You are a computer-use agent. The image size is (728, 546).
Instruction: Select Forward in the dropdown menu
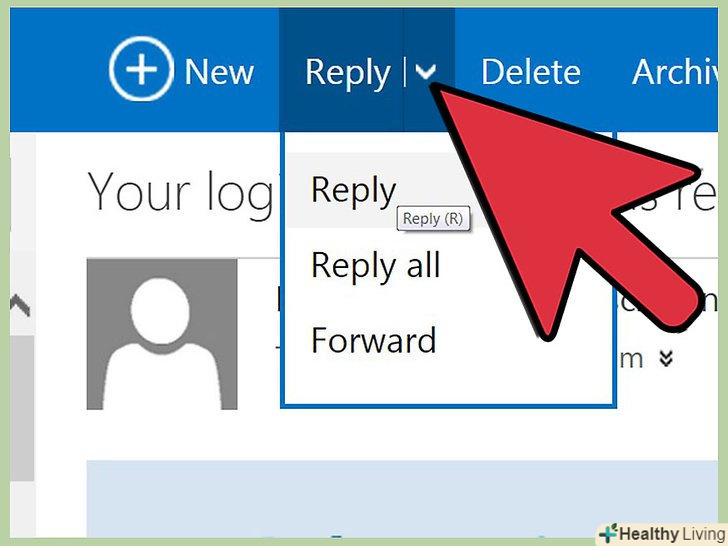pos(374,340)
